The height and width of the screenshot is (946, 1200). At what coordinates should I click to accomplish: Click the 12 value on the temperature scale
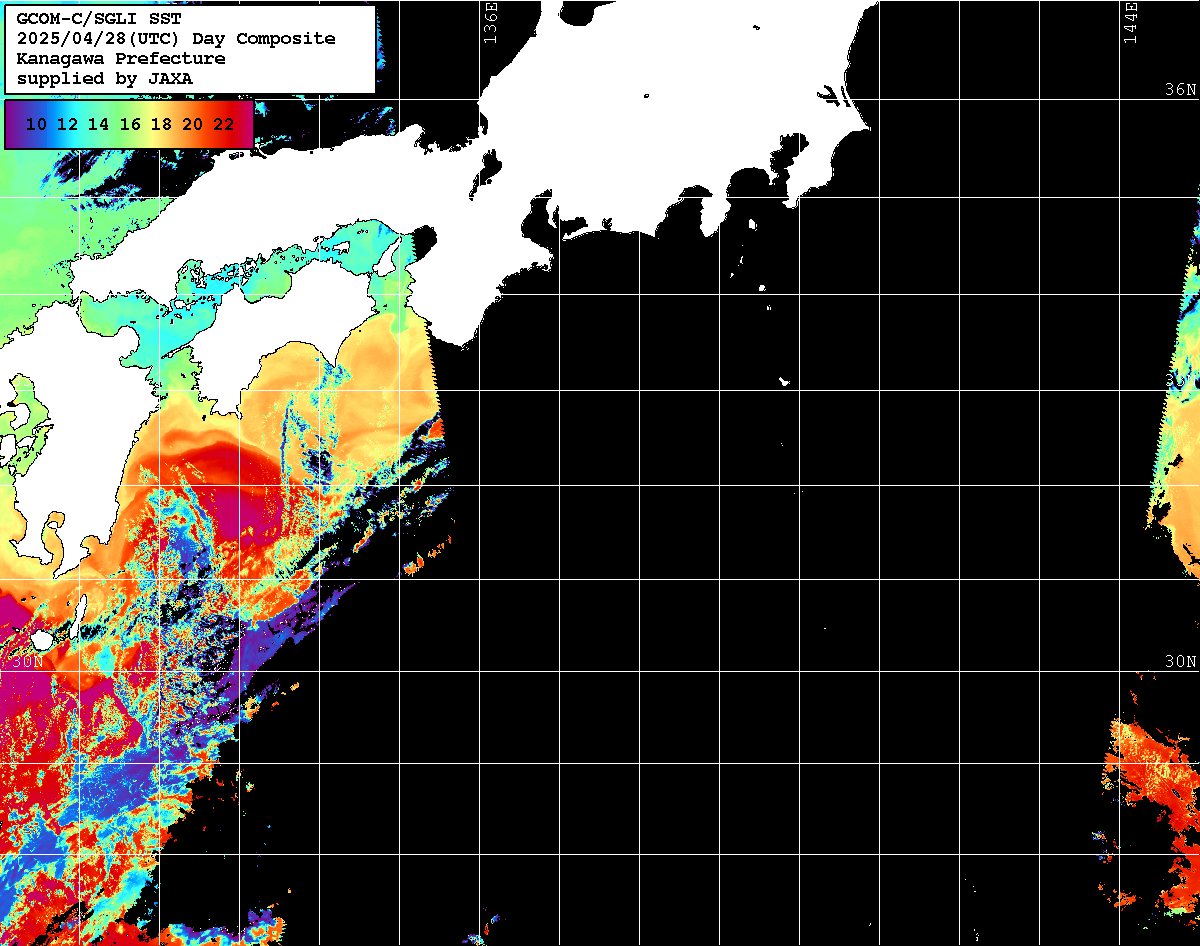coord(67,124)
